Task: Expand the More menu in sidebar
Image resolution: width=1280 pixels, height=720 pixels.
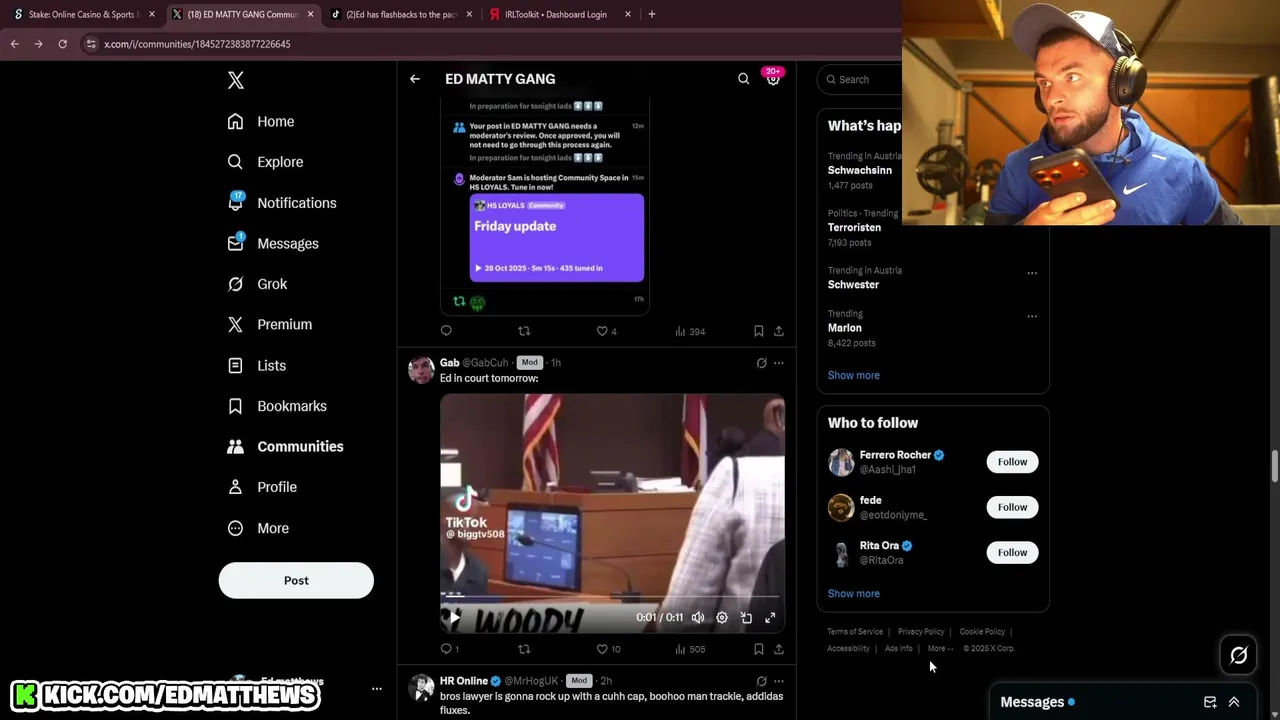Action: pos(258,528)
